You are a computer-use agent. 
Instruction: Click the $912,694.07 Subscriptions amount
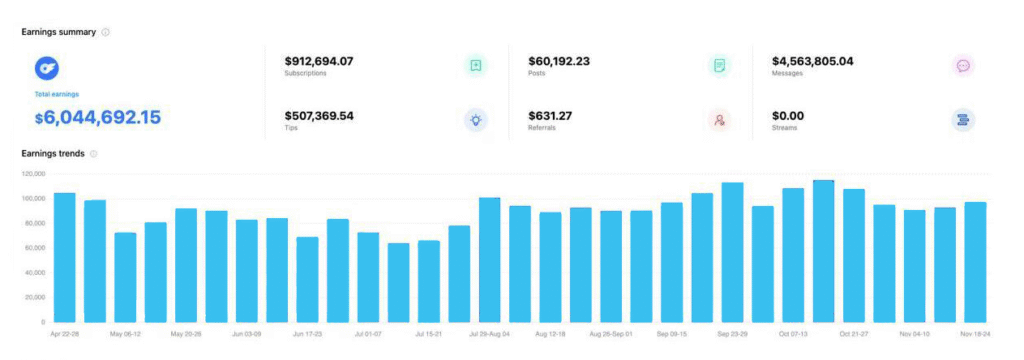point(319,61)
